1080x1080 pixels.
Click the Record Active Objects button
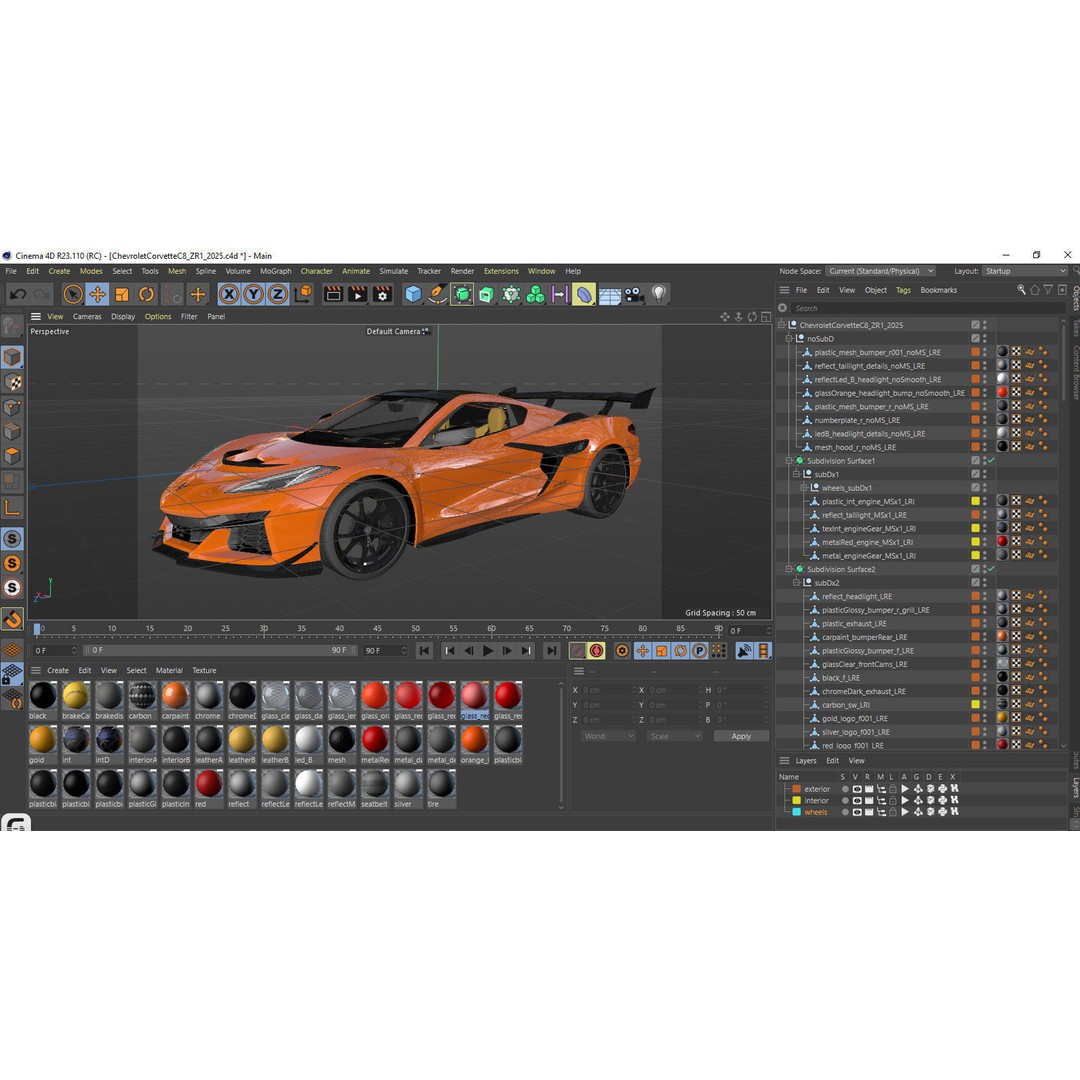[x=577, y=651]
